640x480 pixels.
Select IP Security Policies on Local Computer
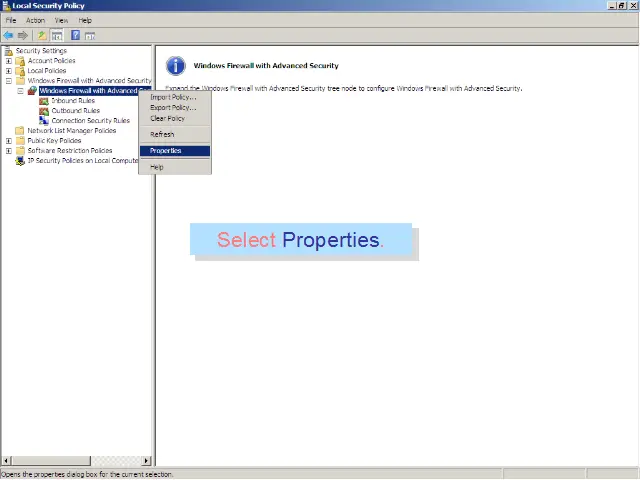(x=83, y=160)
